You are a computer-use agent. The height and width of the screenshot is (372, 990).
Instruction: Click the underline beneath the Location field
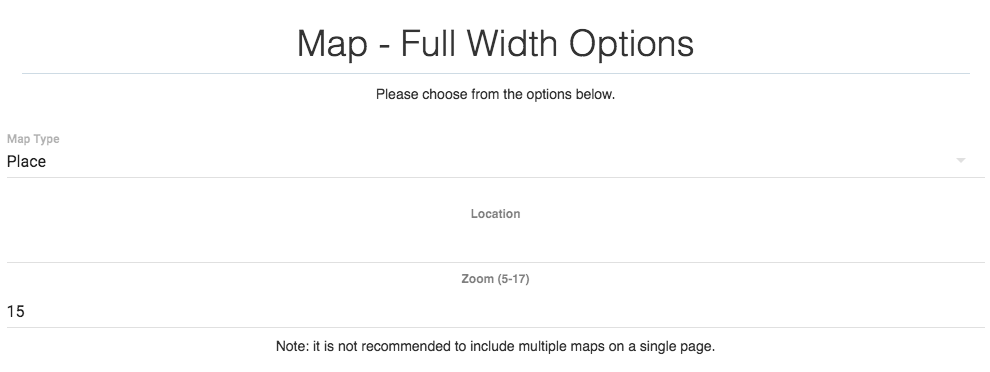coord(495,262)
